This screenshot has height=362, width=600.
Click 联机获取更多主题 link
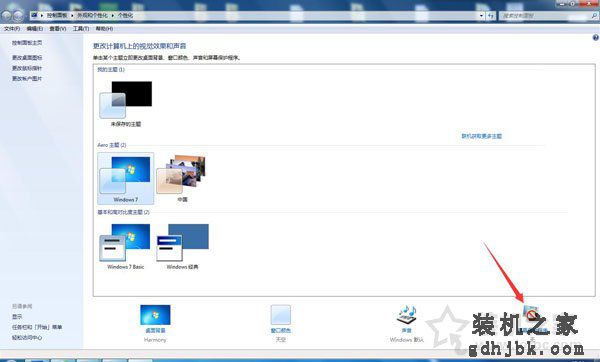tap(481, 136)
